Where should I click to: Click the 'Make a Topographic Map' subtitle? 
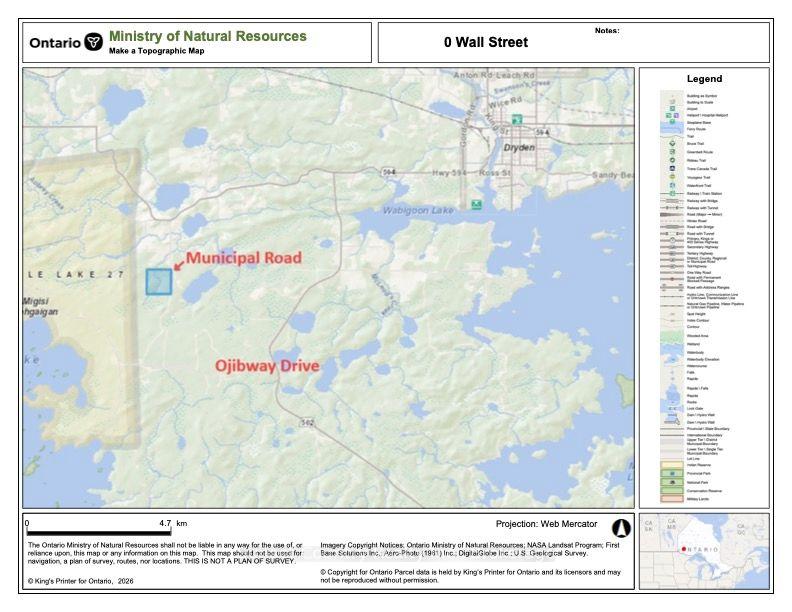(x=157, y=51)
